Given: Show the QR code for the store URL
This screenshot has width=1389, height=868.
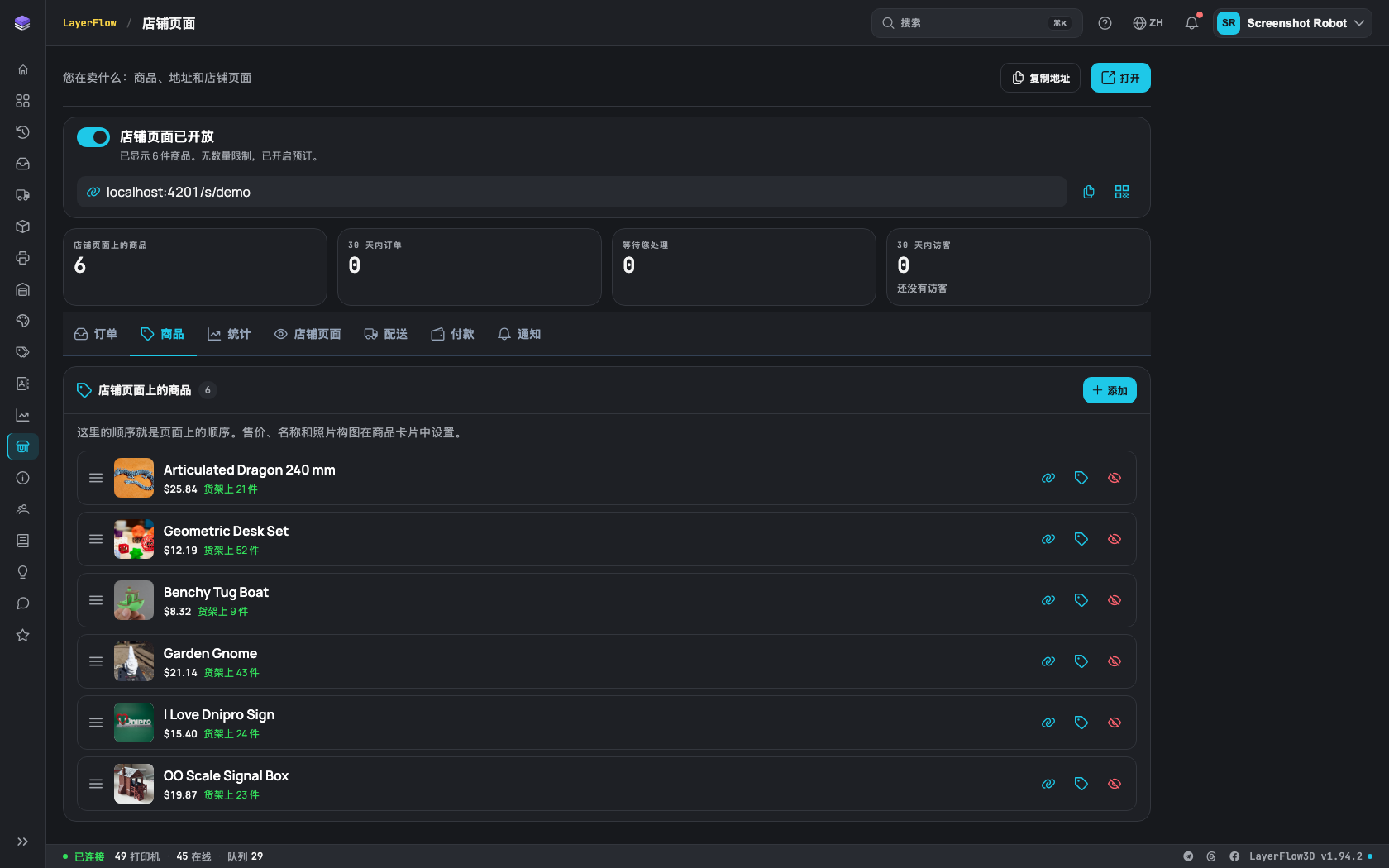Looking at the screenshot, I should pos(1122,192).
